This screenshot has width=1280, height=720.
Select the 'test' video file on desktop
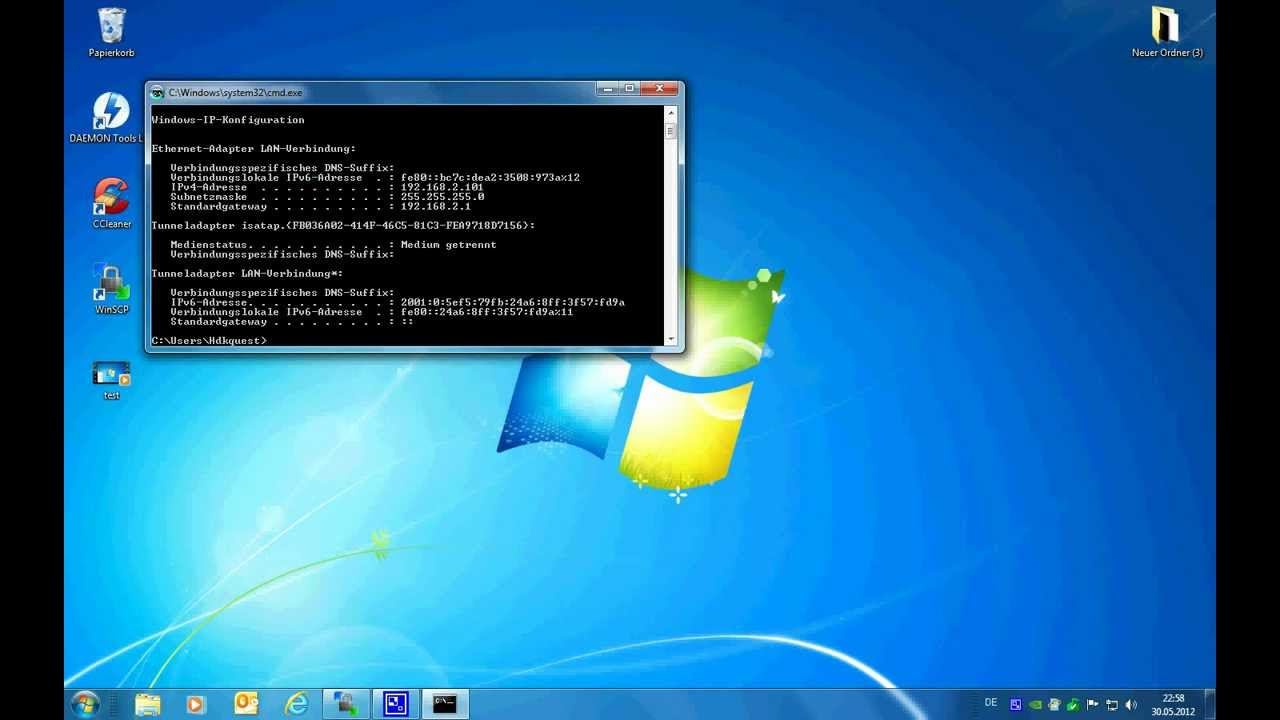(111, 380)
